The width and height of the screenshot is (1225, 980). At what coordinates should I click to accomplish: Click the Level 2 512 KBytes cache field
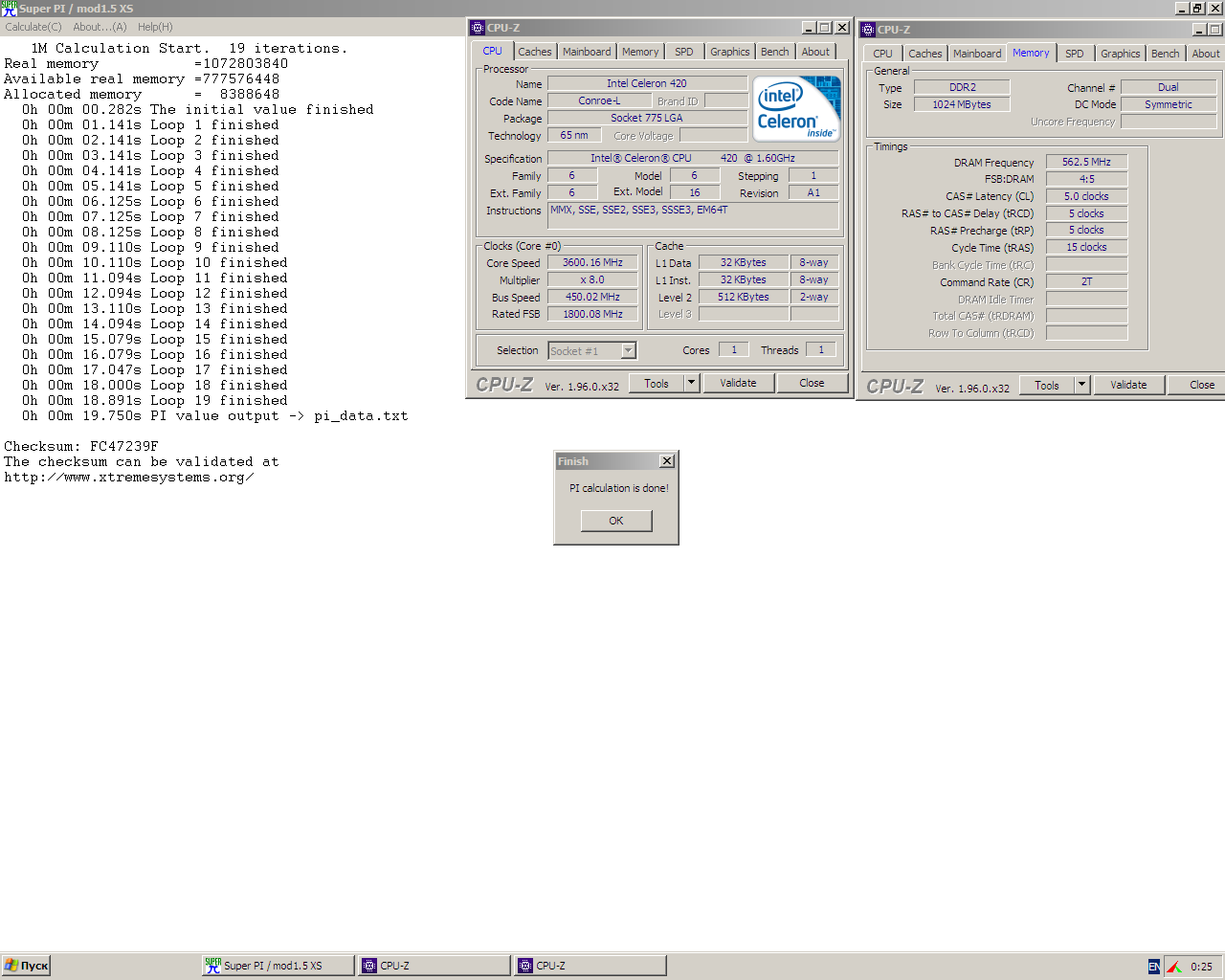point(744,298)
